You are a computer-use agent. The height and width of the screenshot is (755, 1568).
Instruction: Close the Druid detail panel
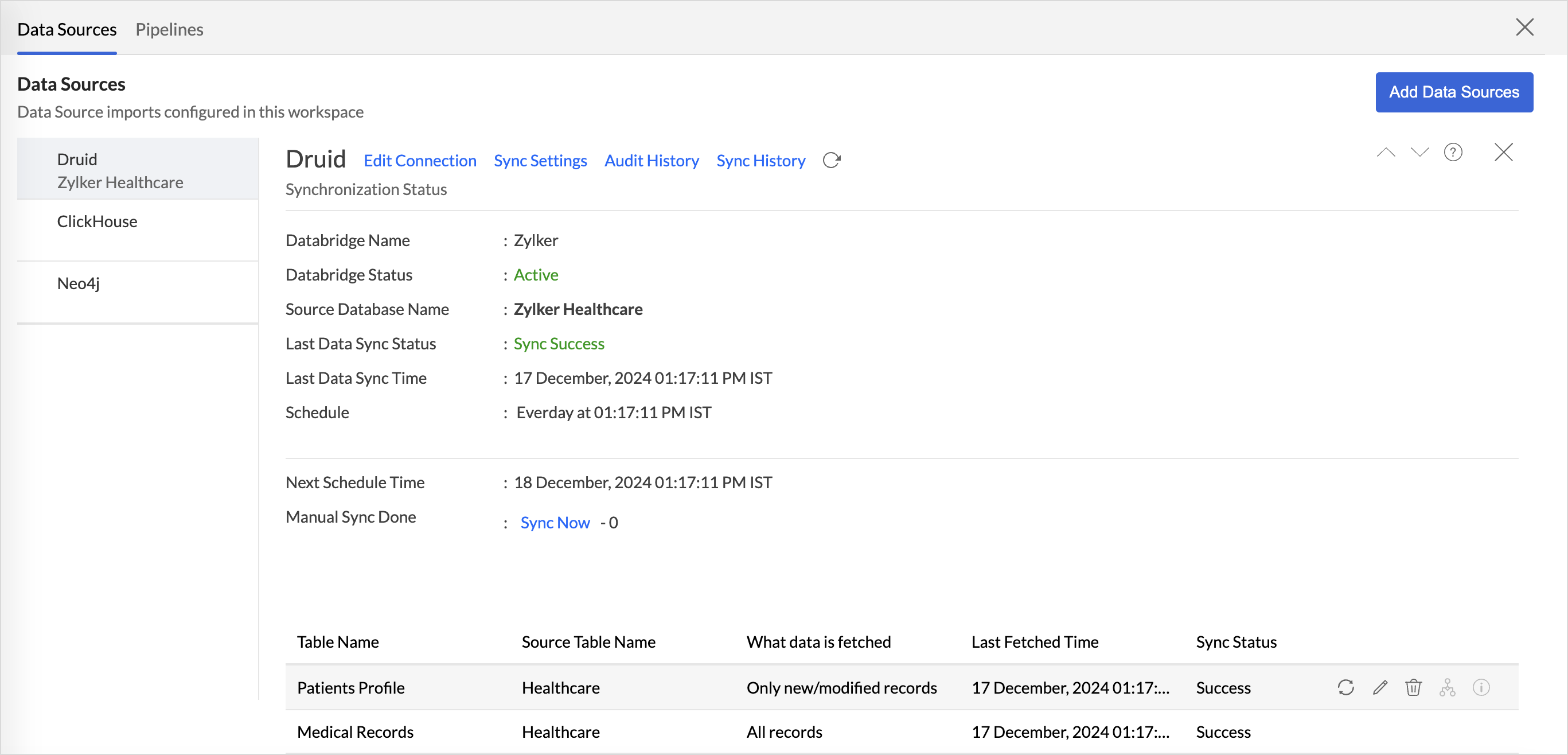pyautogui.click(x=1503, y=152)
